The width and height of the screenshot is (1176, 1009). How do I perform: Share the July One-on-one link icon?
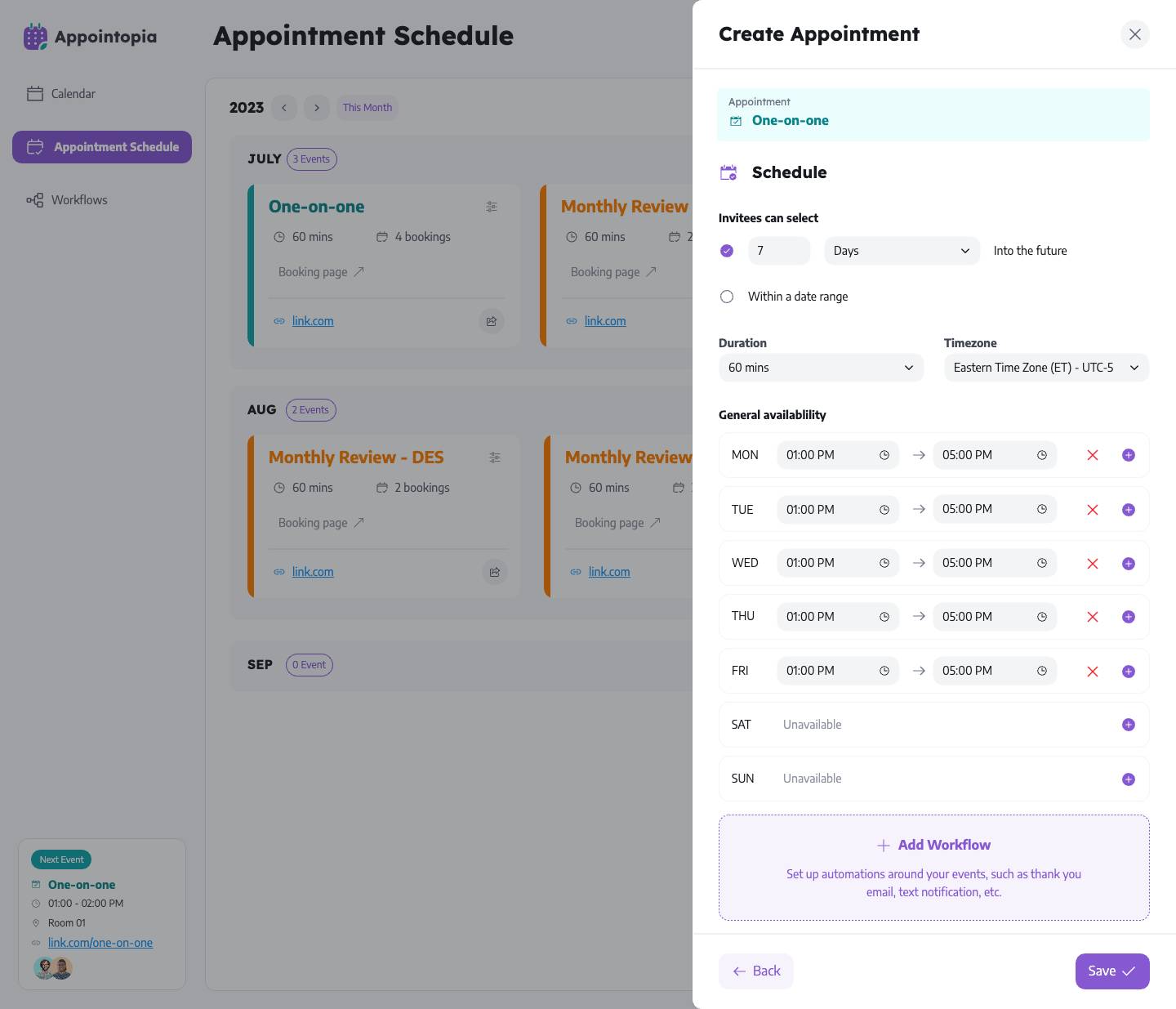tap(492, 321)
